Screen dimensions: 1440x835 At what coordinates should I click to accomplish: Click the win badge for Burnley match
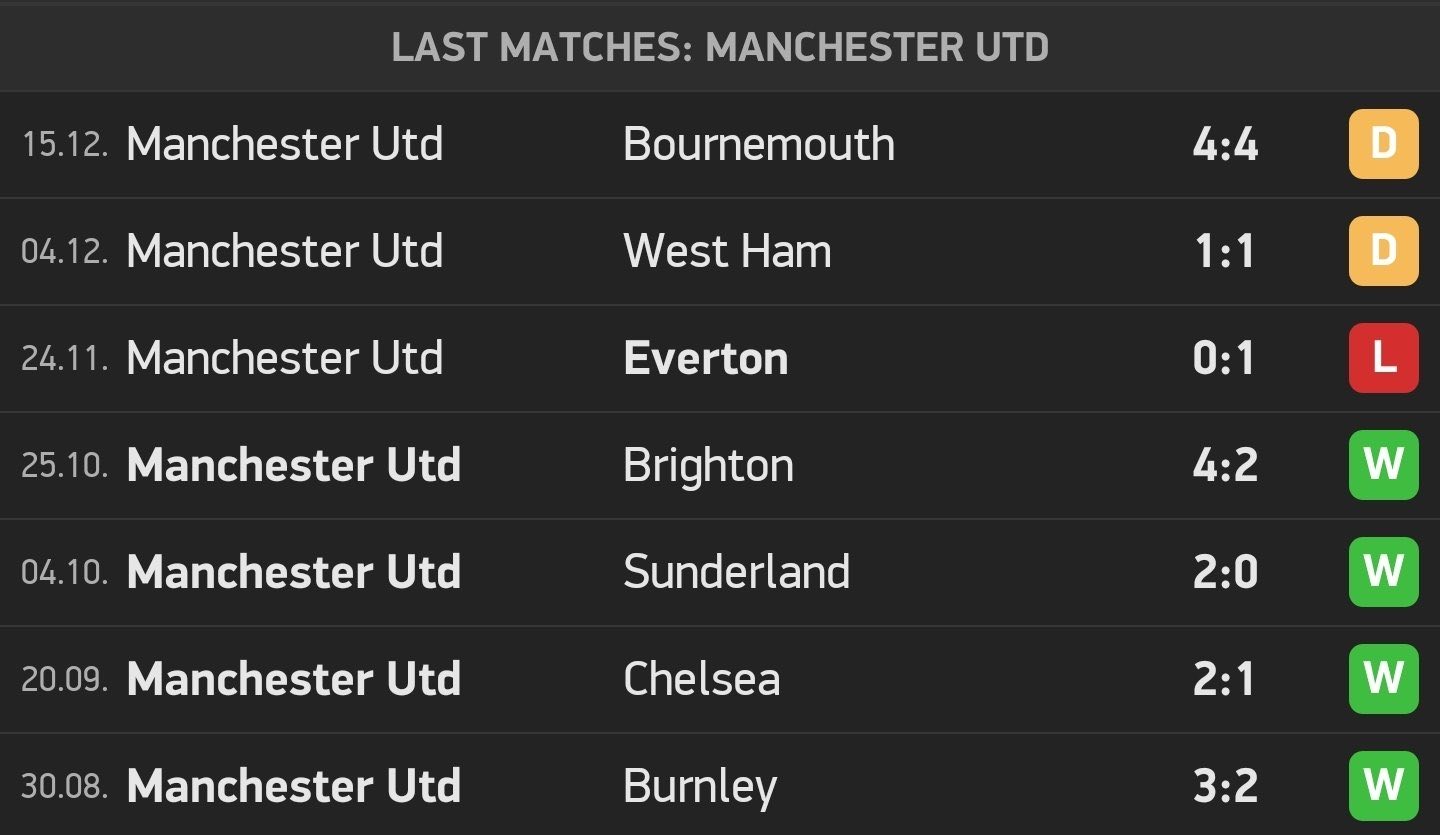click(1383, 786)
